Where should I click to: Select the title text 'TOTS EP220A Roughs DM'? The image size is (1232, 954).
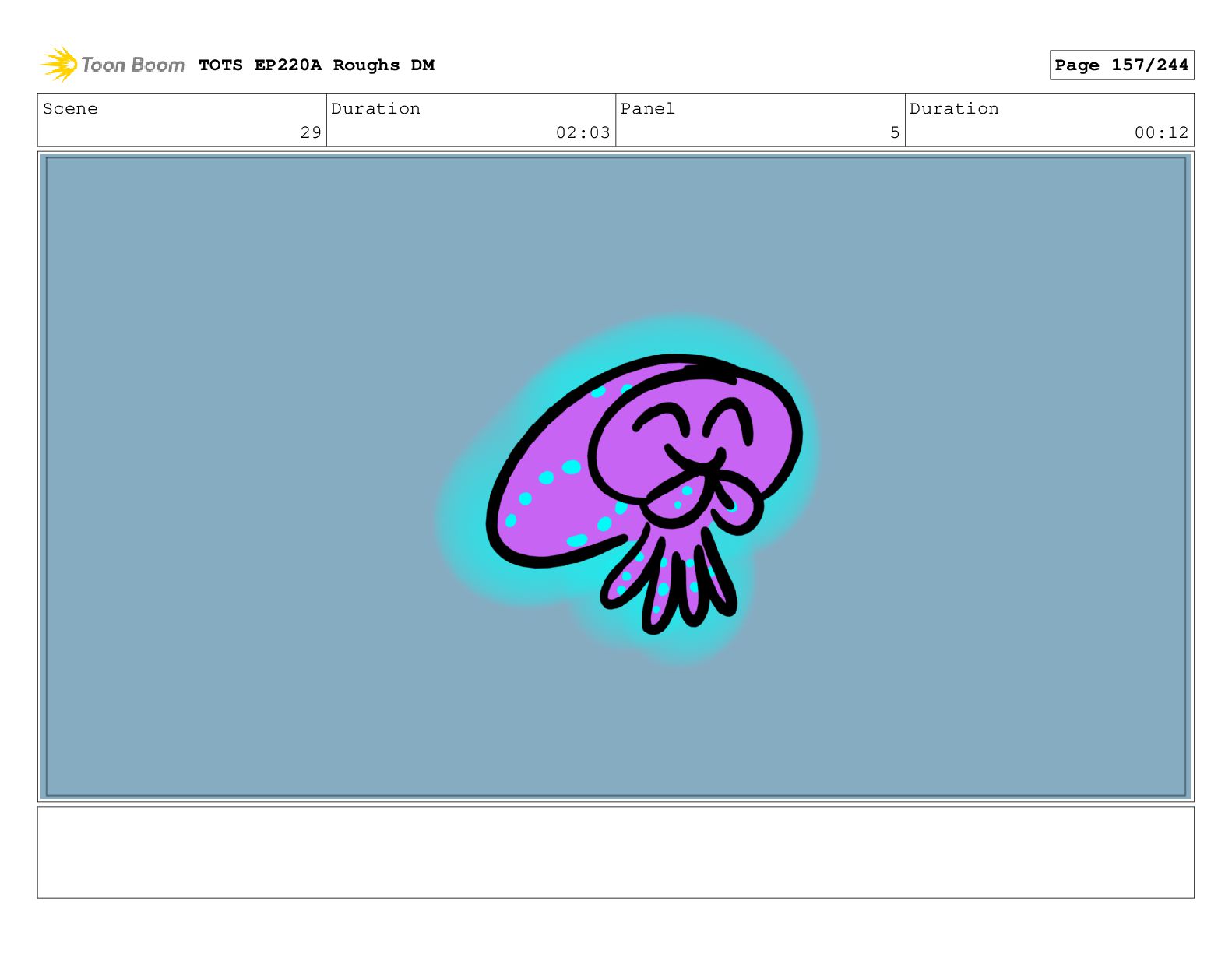tap(316, 65)
